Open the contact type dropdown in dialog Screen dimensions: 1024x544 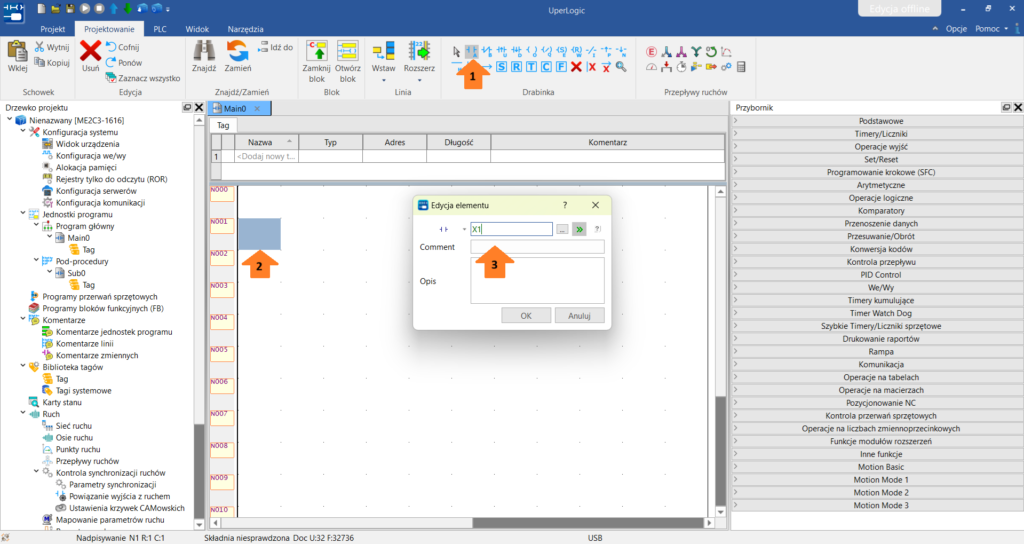pyautogui.click(x=464, y=229)
